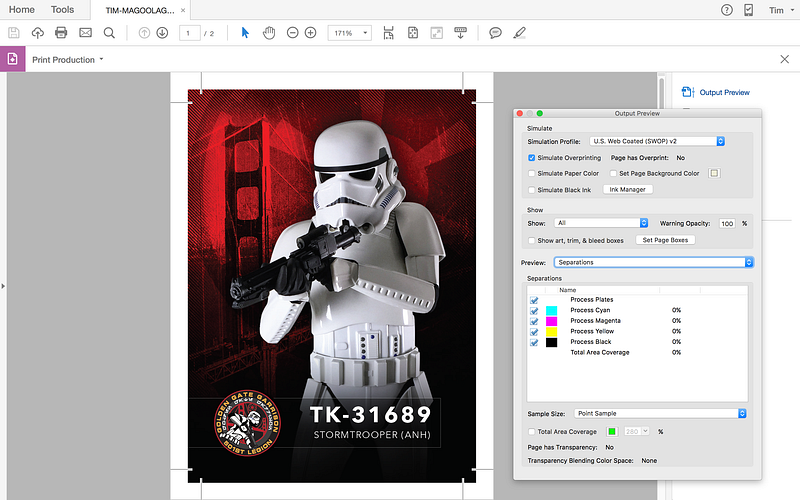Screen dimensions: 800x500
Task: Close the Print Production toolbar
Action: tap(785, 59)
